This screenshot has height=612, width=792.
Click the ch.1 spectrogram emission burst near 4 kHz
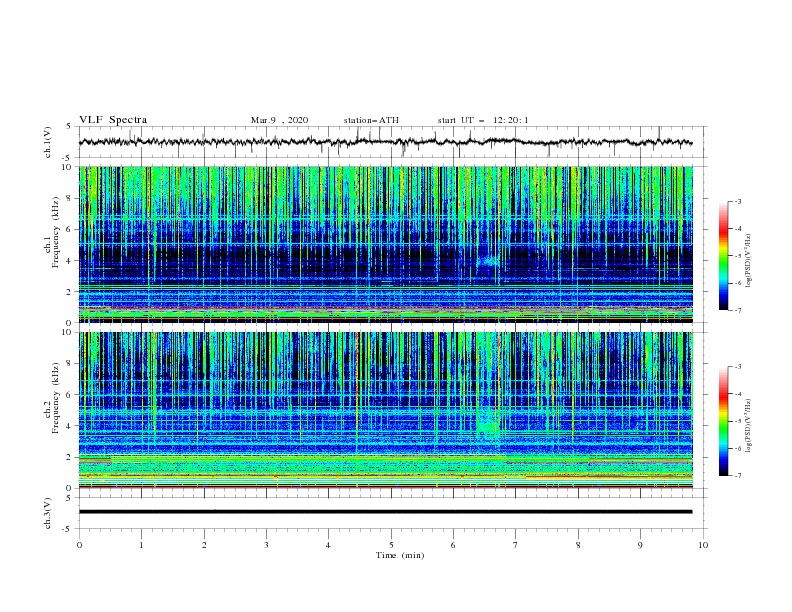tap(488, 262)
